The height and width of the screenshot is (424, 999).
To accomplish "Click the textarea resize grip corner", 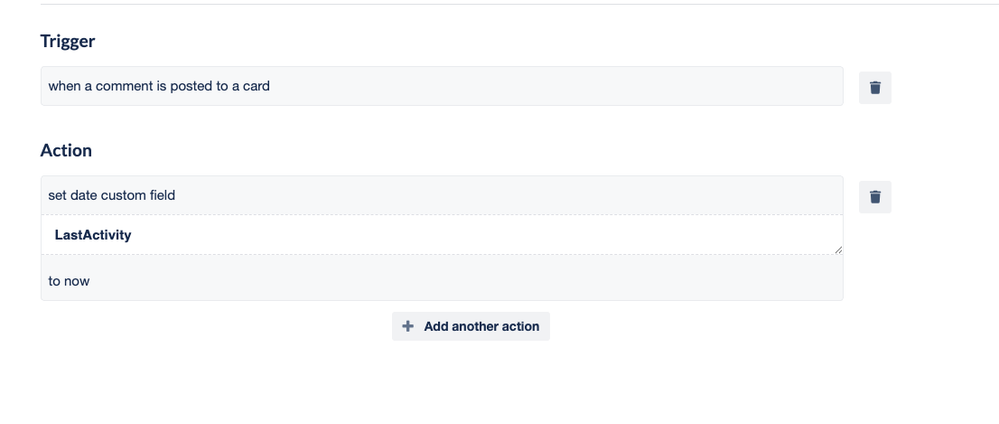I will 838,249.
